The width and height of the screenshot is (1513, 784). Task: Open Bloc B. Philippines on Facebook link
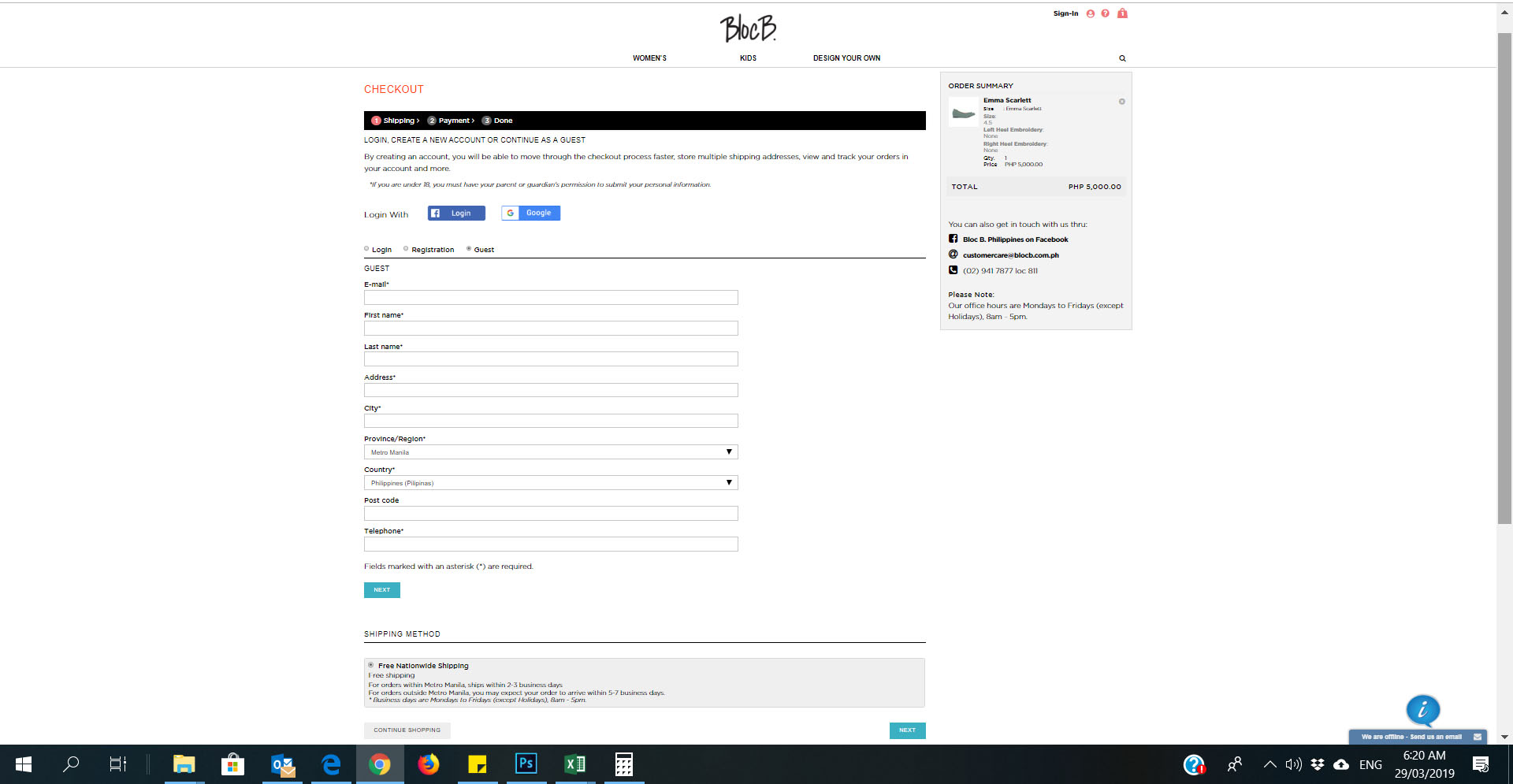click(1016, 240)
